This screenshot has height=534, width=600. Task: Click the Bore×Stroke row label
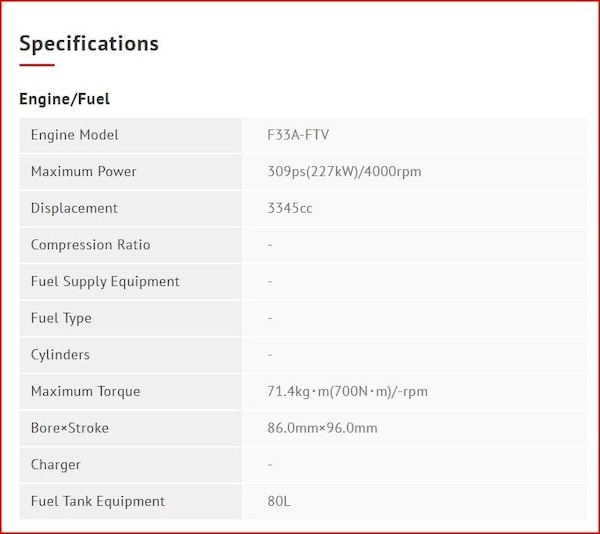69,428
